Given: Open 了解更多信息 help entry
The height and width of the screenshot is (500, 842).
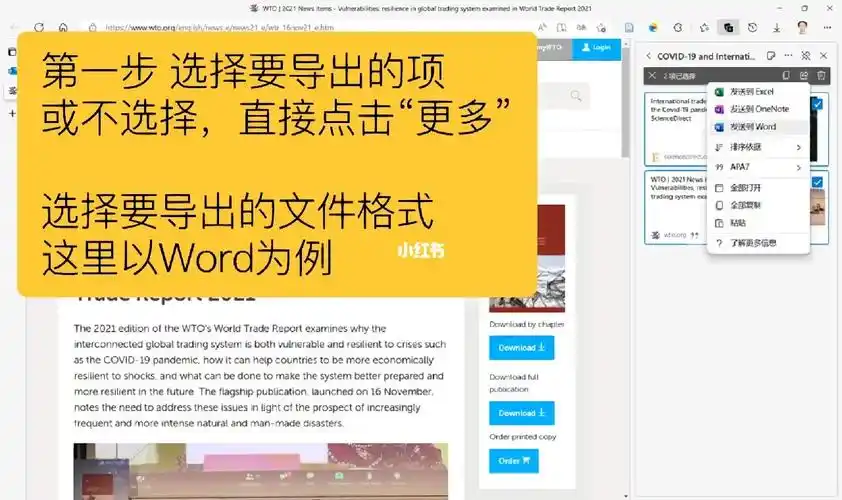Looking at the screenshot, I should [758, 243].
